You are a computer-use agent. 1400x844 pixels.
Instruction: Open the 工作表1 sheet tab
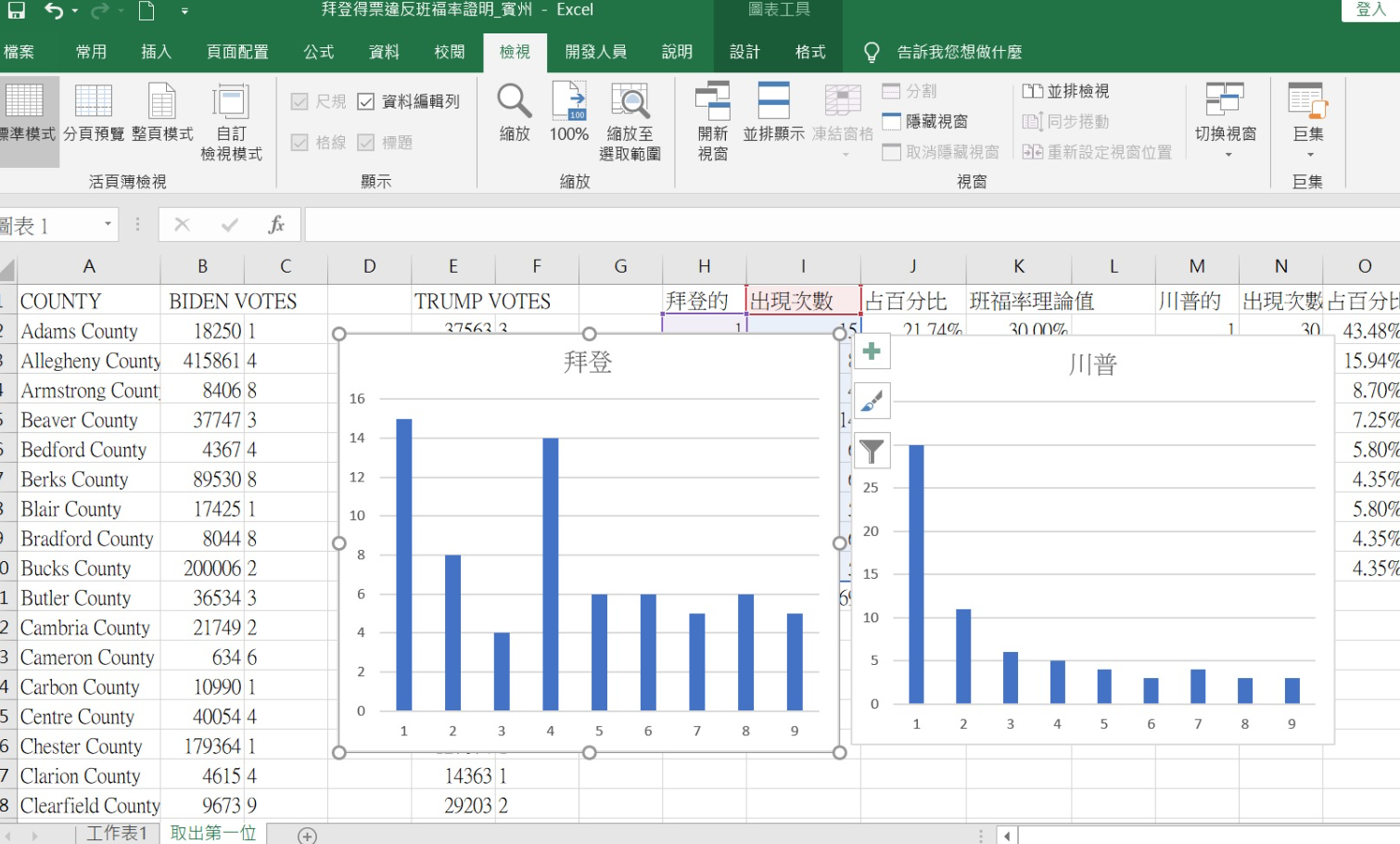coord(117,833)
